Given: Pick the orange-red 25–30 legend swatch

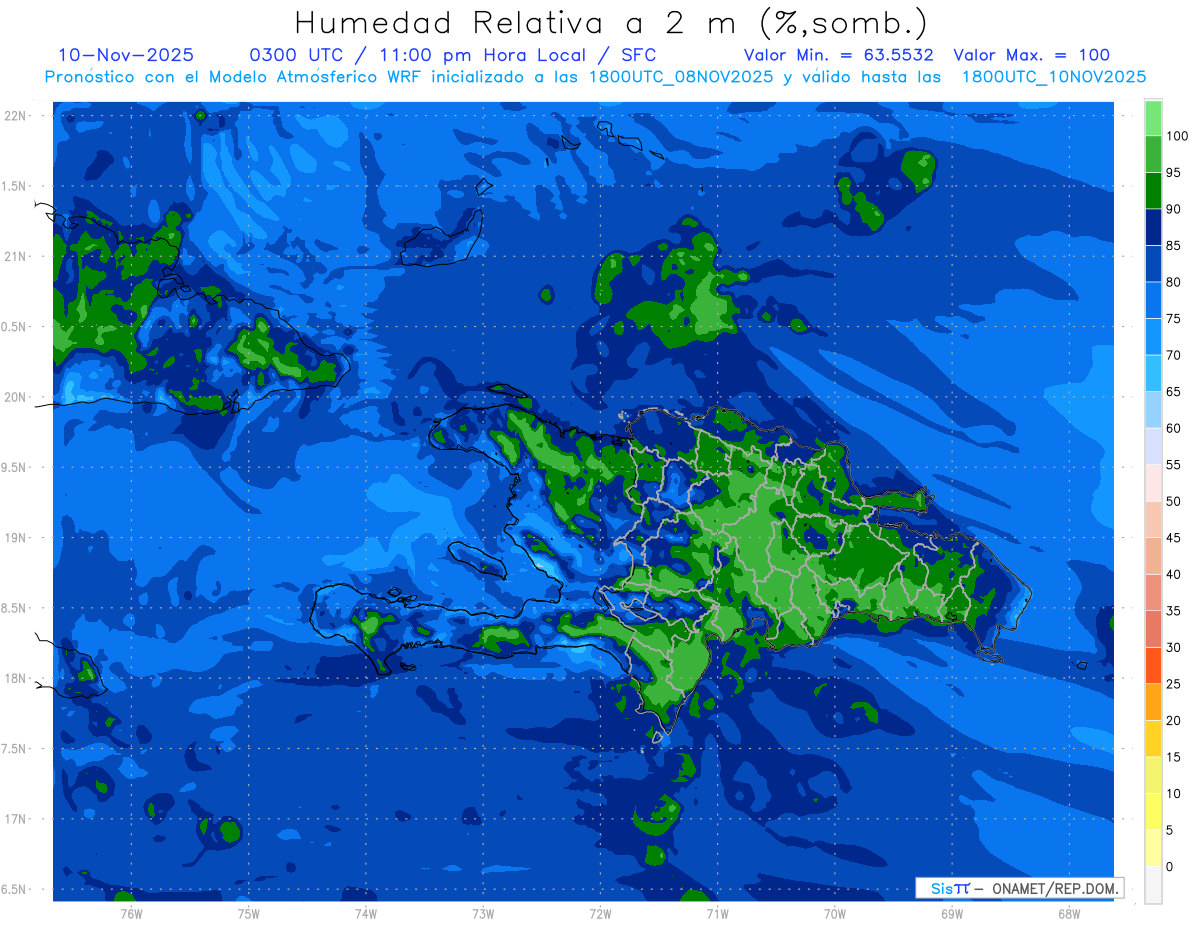Looking at the screenshot, I should coord(1153,665).
